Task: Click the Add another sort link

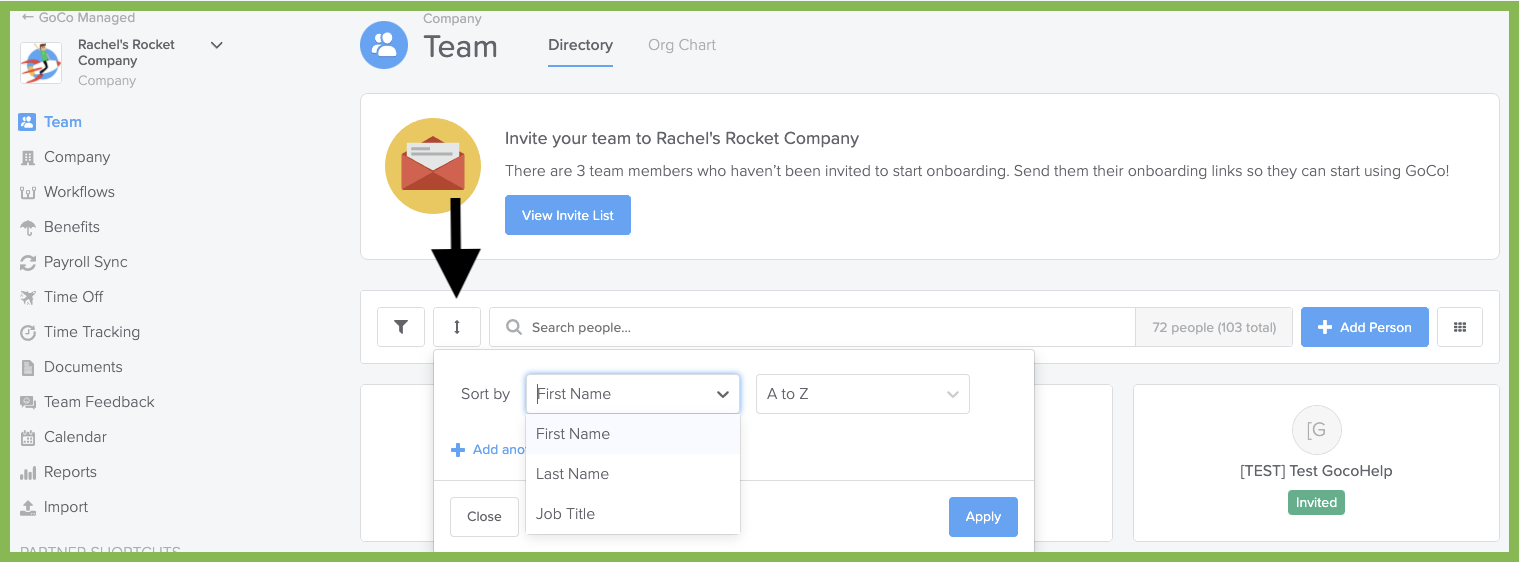Action: click(488, 450)
